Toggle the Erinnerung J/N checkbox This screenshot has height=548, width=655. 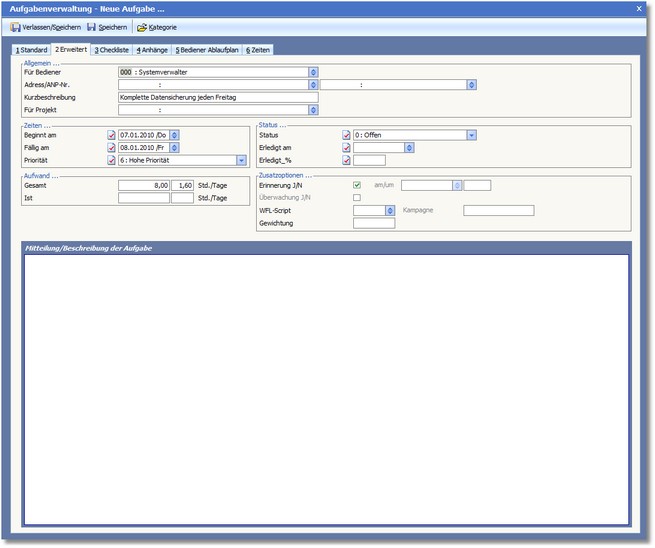(x=358, y=185)
